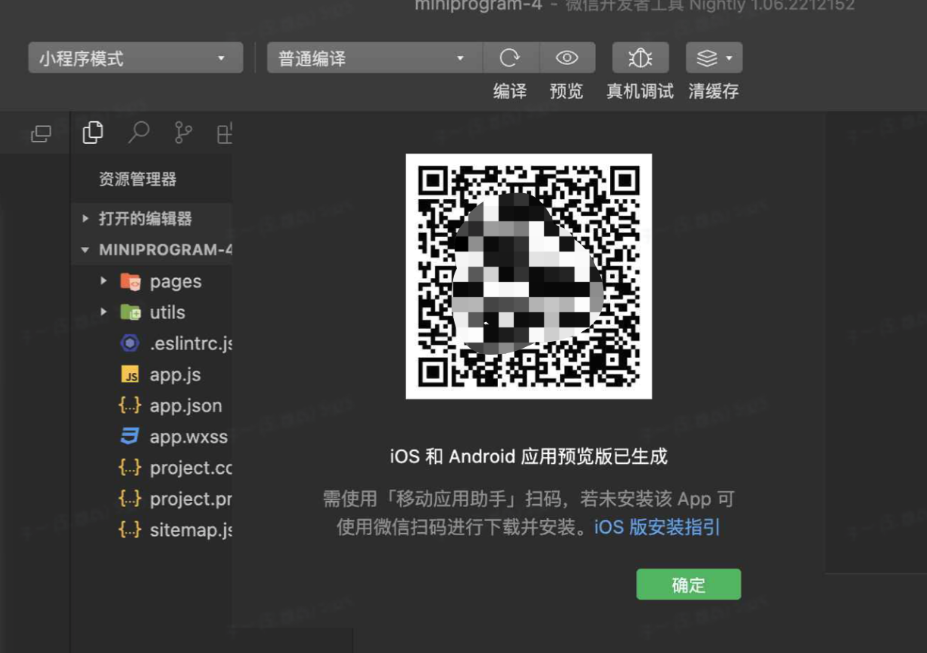Open the app.wxss file
Viewport: 927px width, 653px height.
pos(188,436)
